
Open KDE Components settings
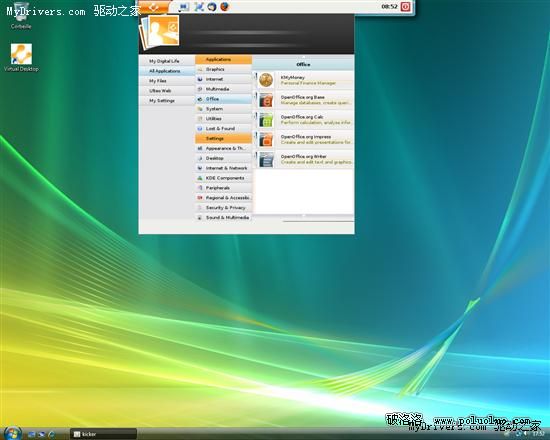223,178
